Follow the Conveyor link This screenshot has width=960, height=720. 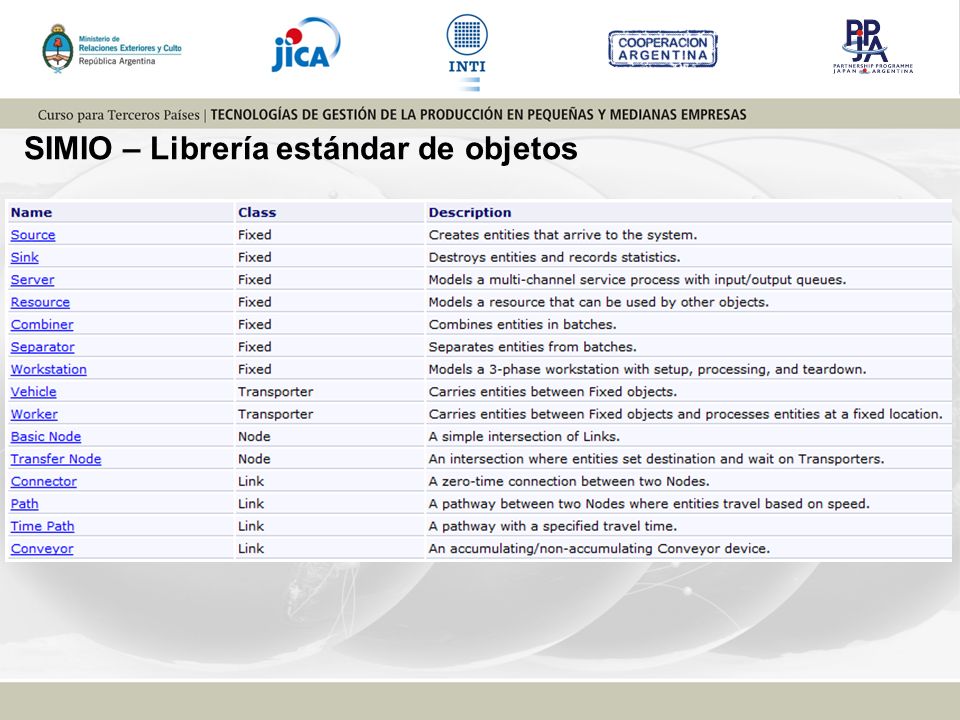[x=42, y=549]
